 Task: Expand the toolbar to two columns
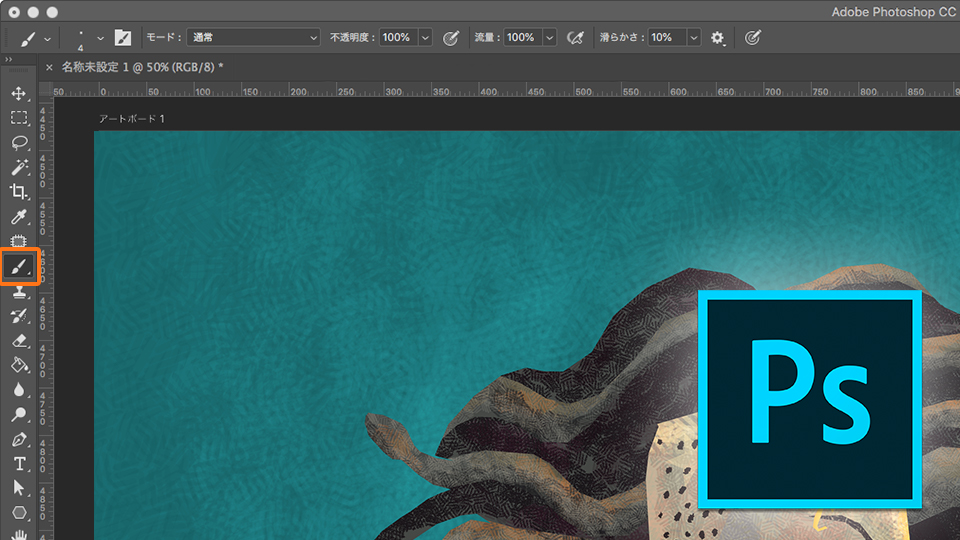point(9,59)
